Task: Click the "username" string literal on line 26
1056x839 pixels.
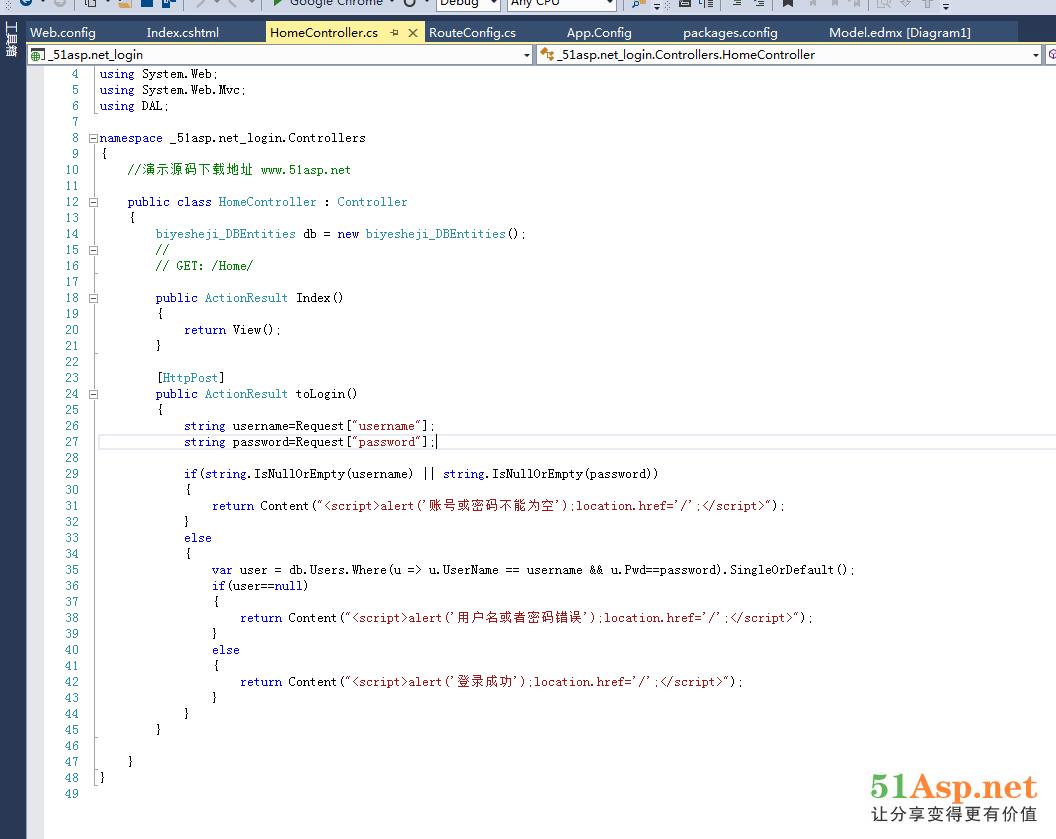Action: click(387, 426)
